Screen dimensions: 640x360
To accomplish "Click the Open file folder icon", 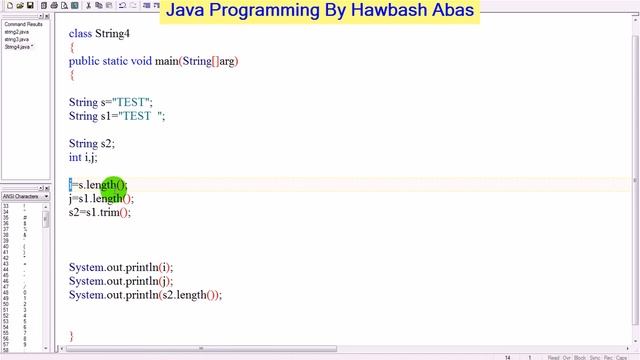I will pyautogui.click(x=20, y=5).
